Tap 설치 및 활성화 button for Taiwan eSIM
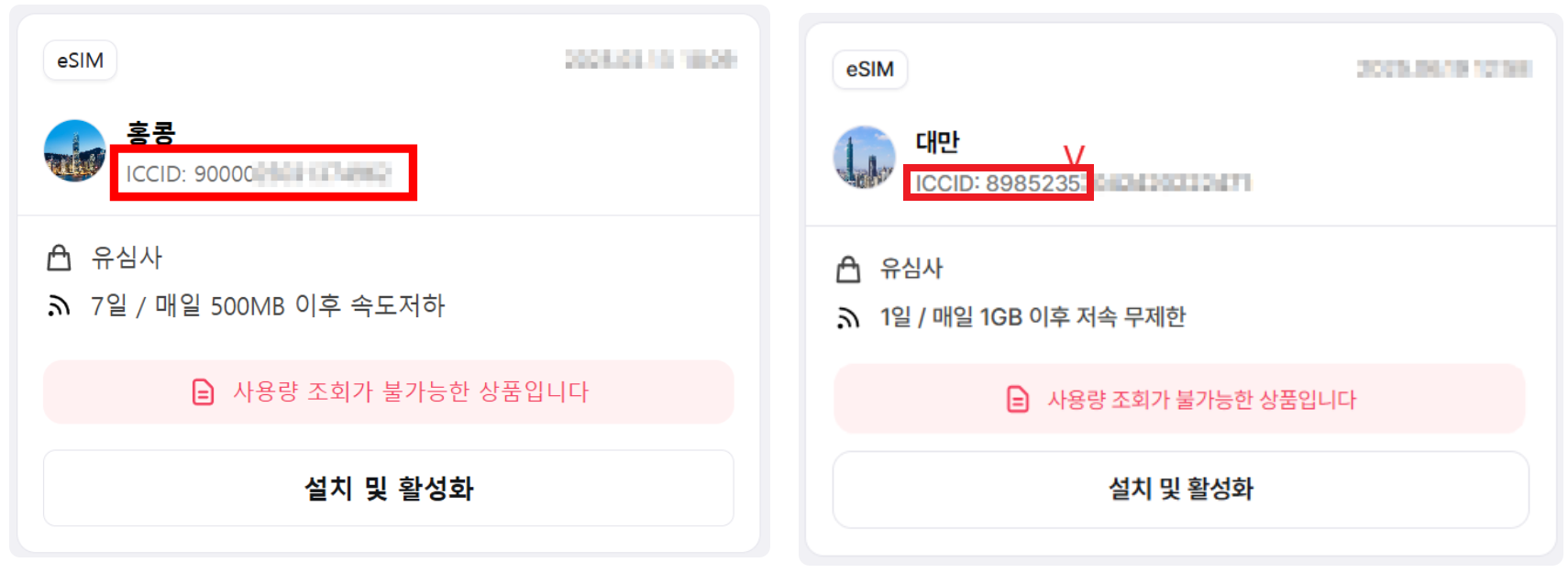 (1181, 489)
